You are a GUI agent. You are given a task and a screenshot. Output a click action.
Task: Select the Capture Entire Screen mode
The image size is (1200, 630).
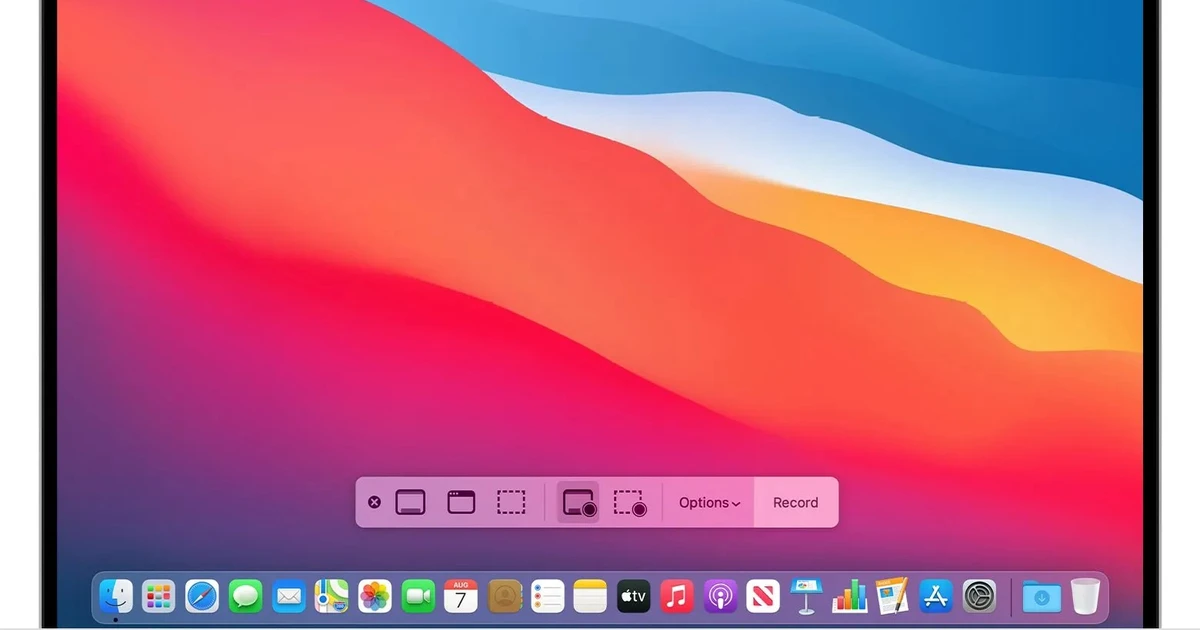(412, 502)
